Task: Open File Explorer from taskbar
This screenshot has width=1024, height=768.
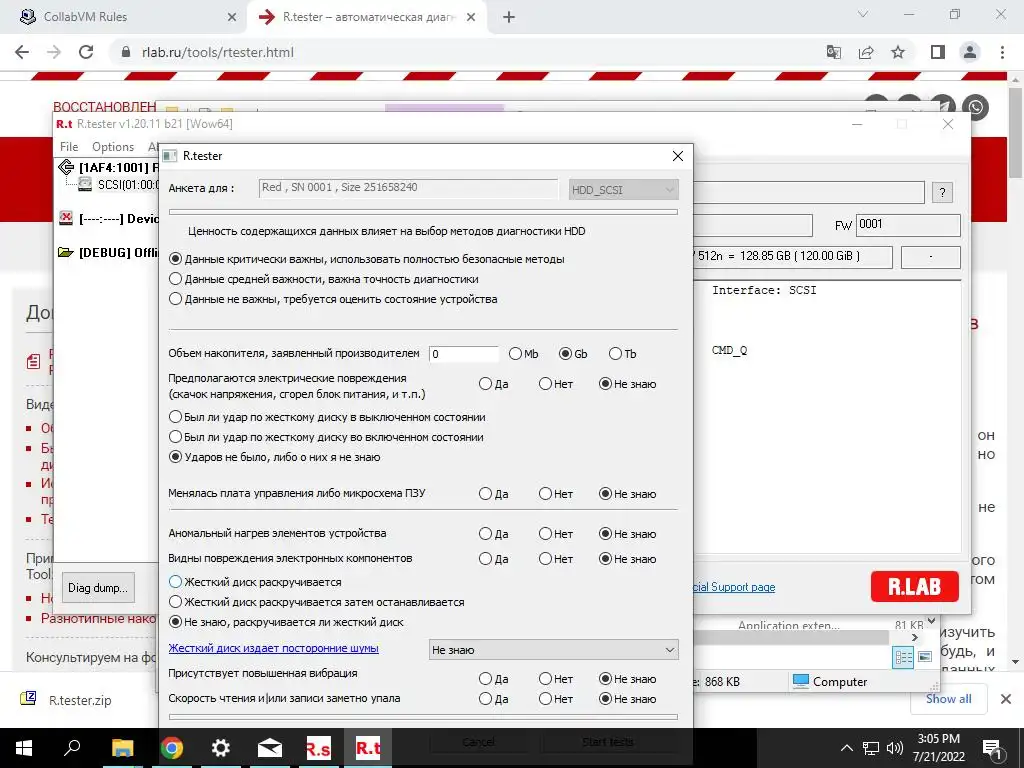Action: tap(122, 748)
